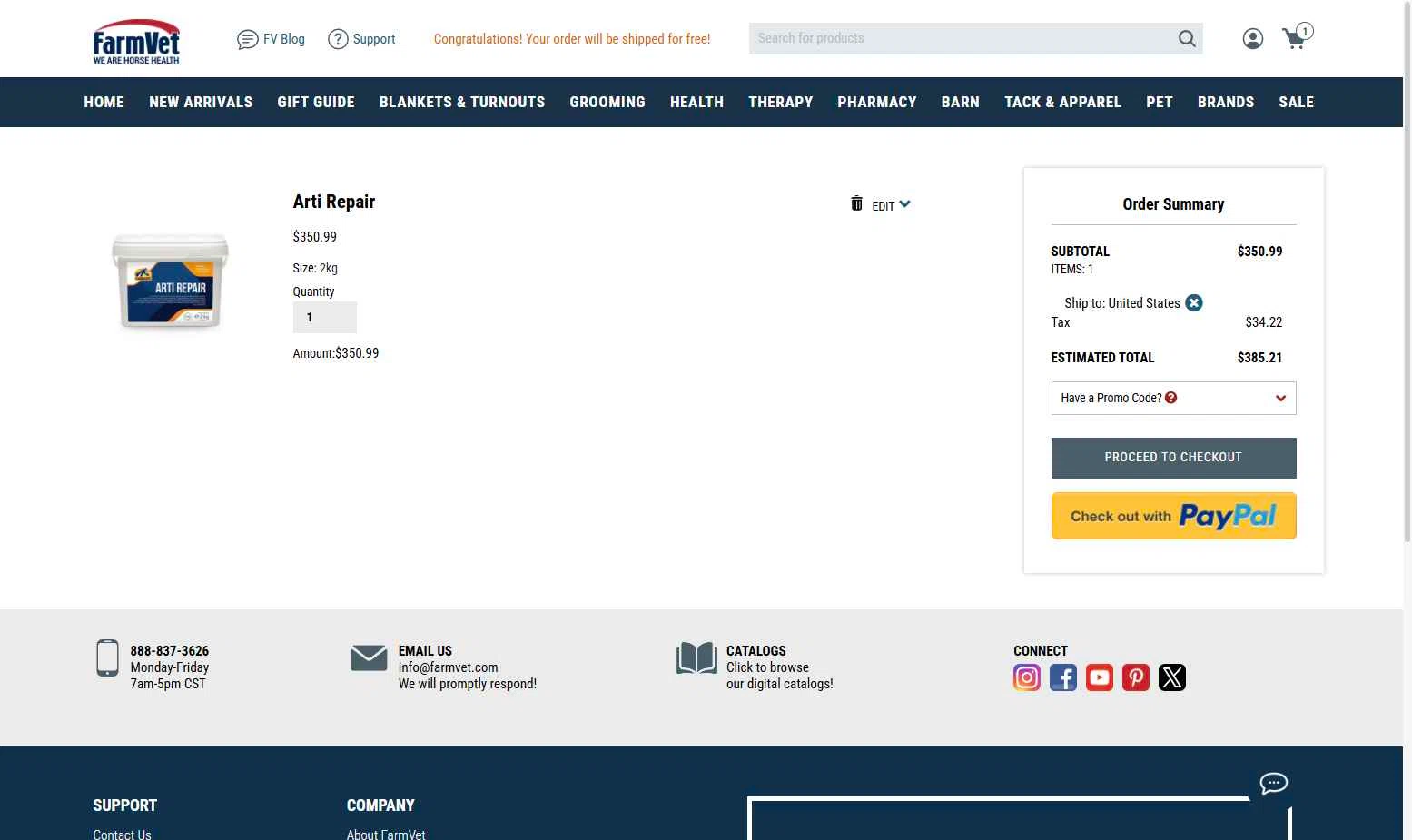Screen dimensions: 1412x840
Task: Visit FarmVet's Pinterest page
Action: click(1136, 677)
